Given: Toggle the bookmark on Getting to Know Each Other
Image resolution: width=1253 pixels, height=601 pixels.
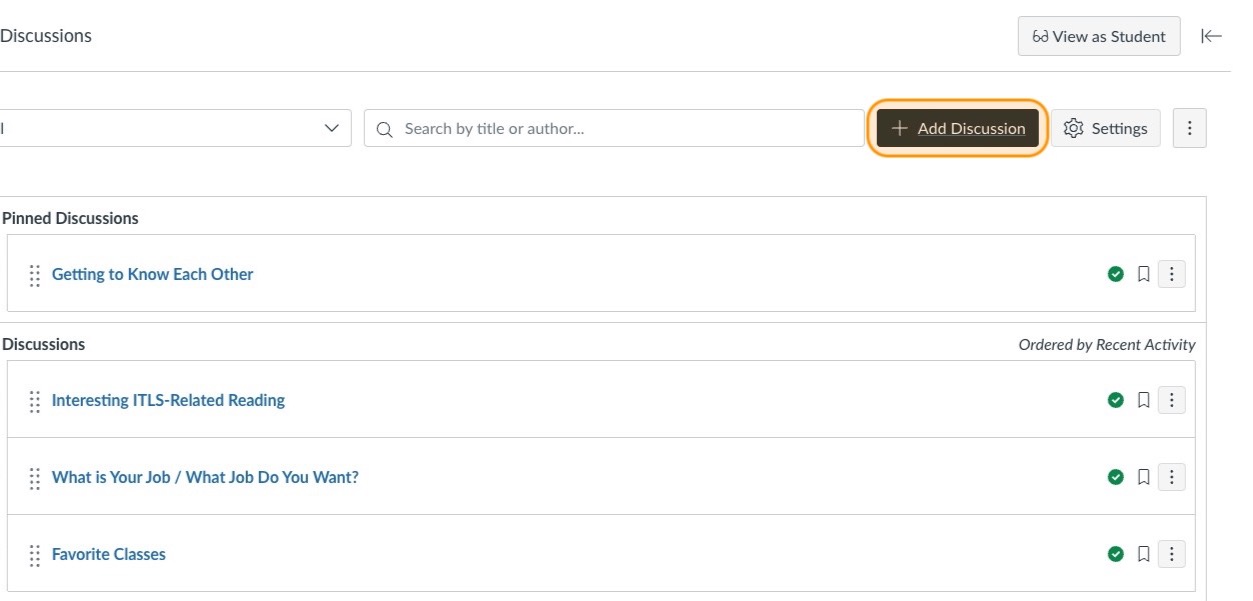Looking at the screenshot, I should click(x=1144, y=273).
